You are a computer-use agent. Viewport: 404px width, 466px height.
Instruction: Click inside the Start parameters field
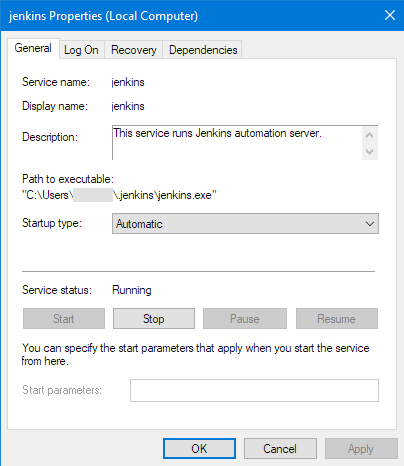(x=254, y=390)
